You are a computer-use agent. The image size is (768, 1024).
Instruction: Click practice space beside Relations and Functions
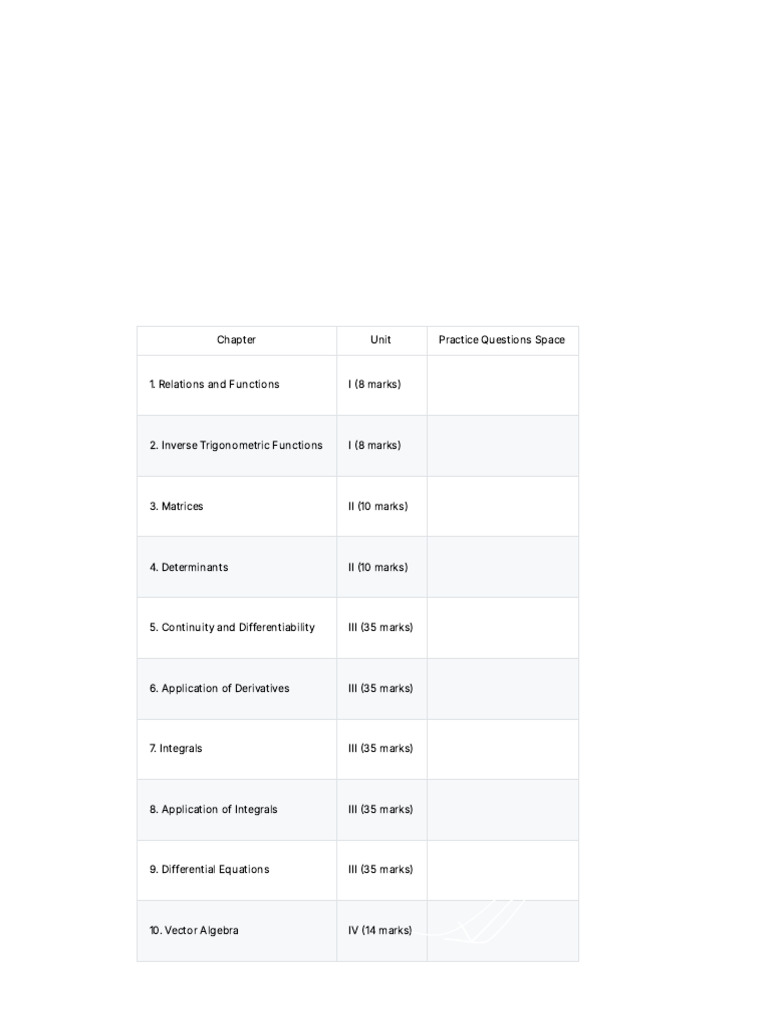[502, 385]
